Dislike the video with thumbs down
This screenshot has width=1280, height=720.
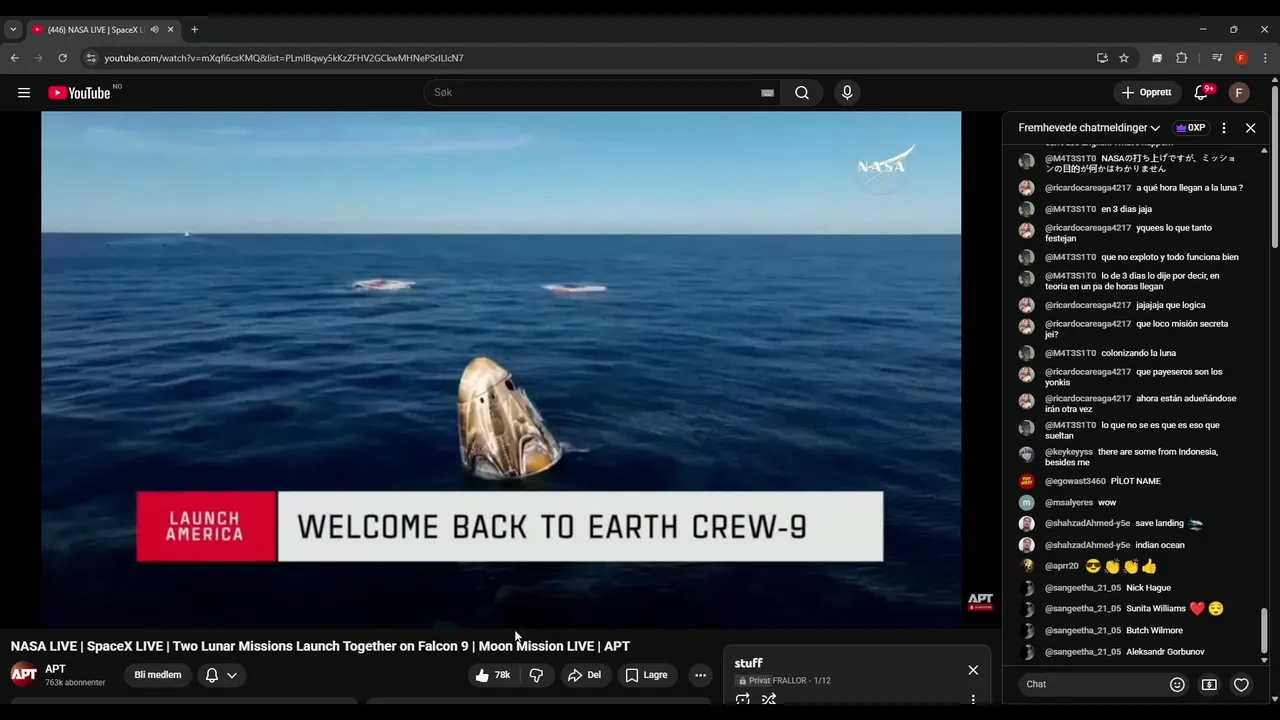[536, 675]
